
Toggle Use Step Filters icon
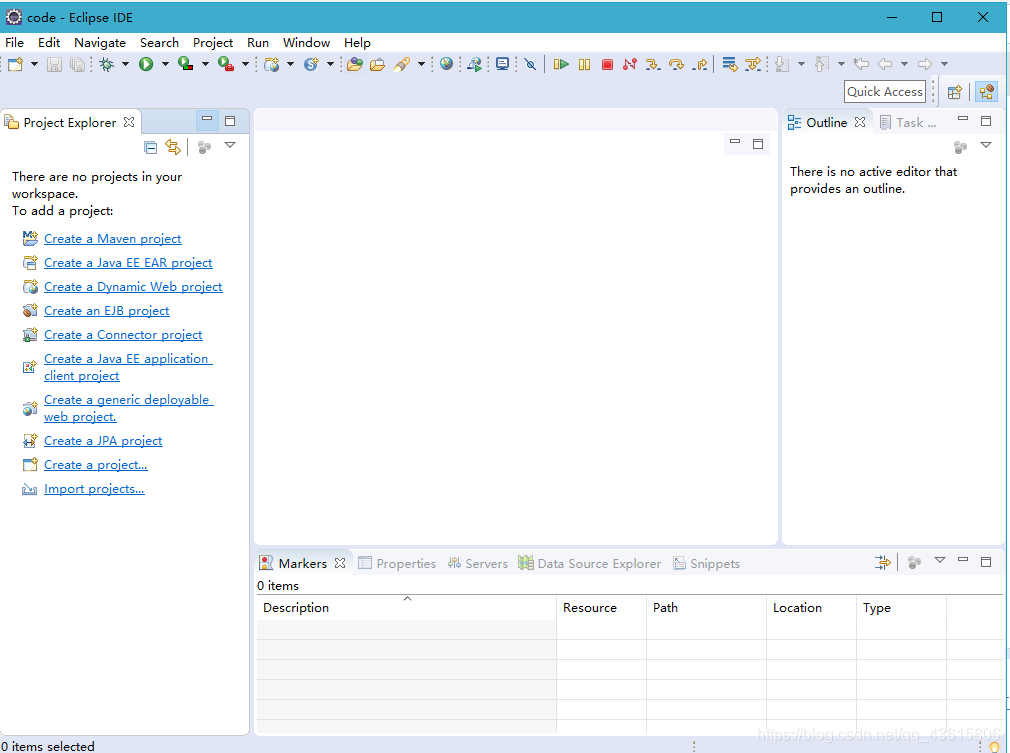click(752, 64)
